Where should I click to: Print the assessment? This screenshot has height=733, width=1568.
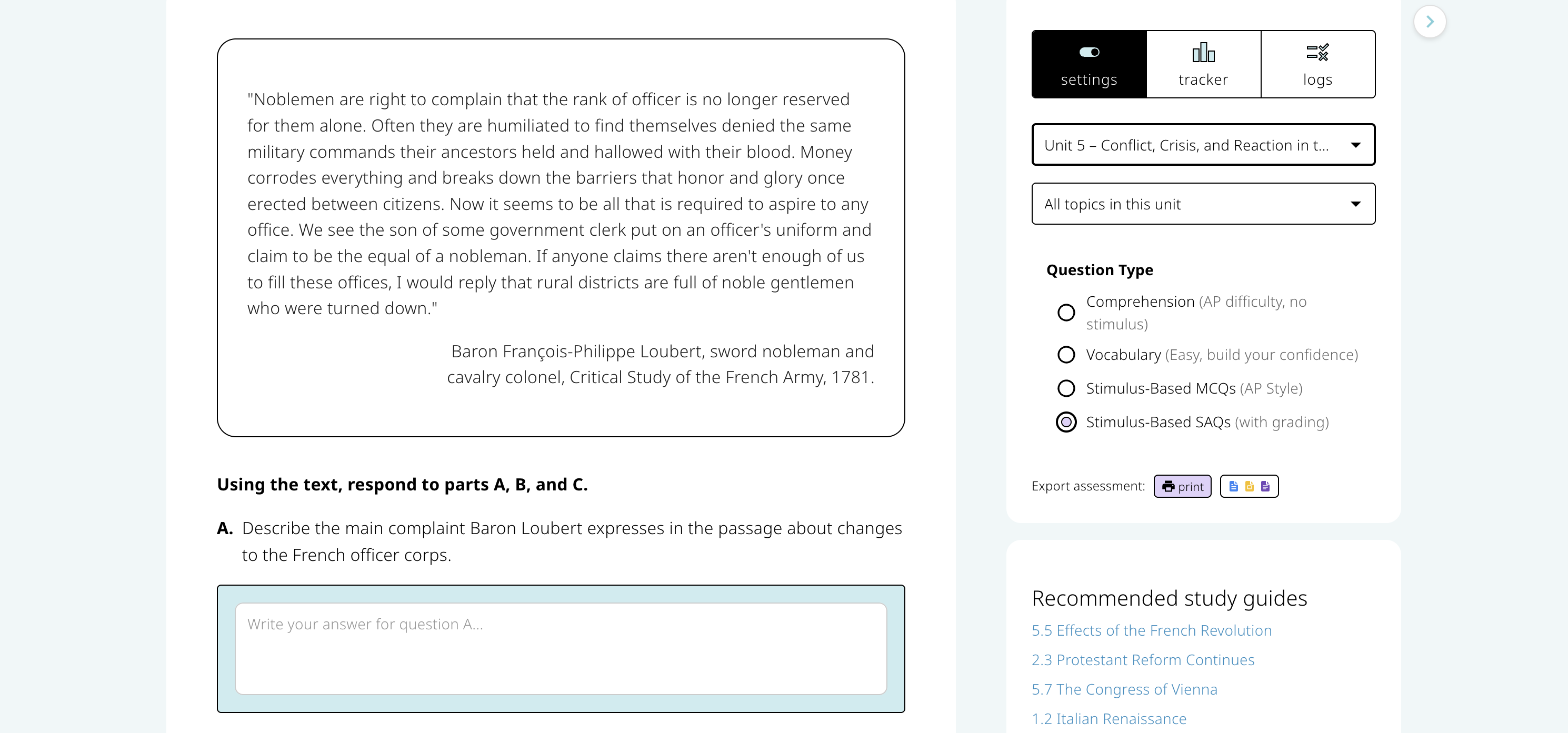pos(1182,486)
